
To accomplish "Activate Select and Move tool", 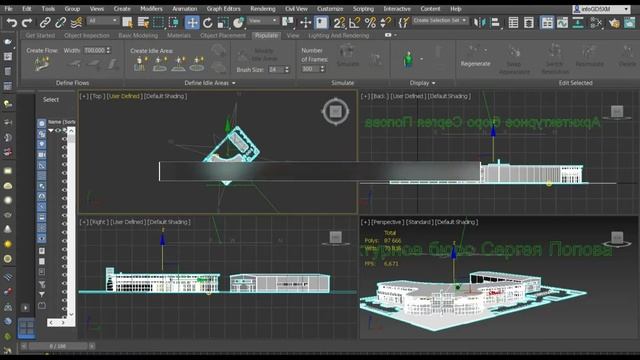I will coord(192,22).
